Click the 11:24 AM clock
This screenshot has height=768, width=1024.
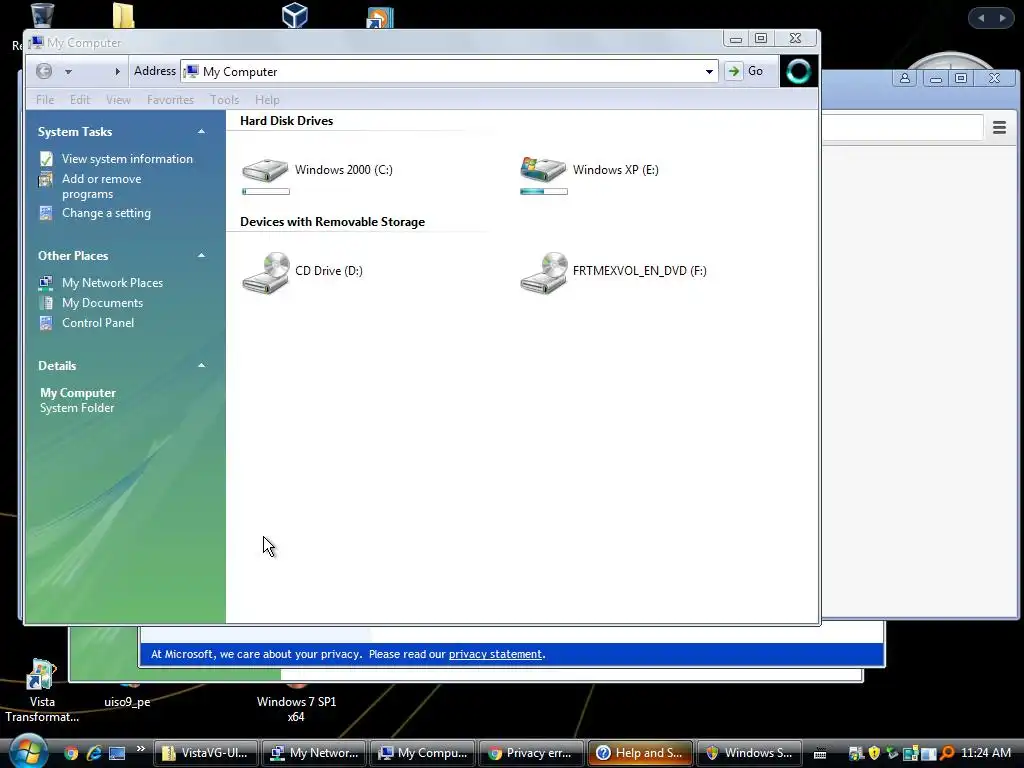[986, 753]
